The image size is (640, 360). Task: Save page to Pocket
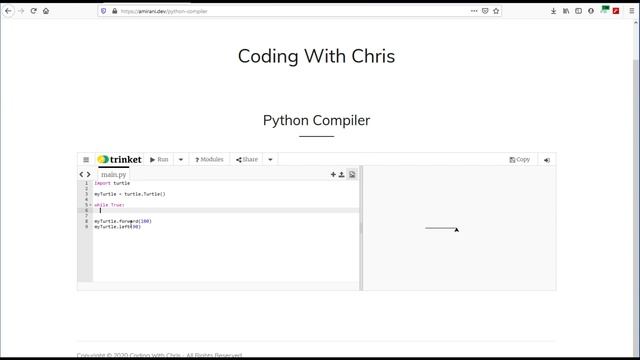tap(485, 11)
